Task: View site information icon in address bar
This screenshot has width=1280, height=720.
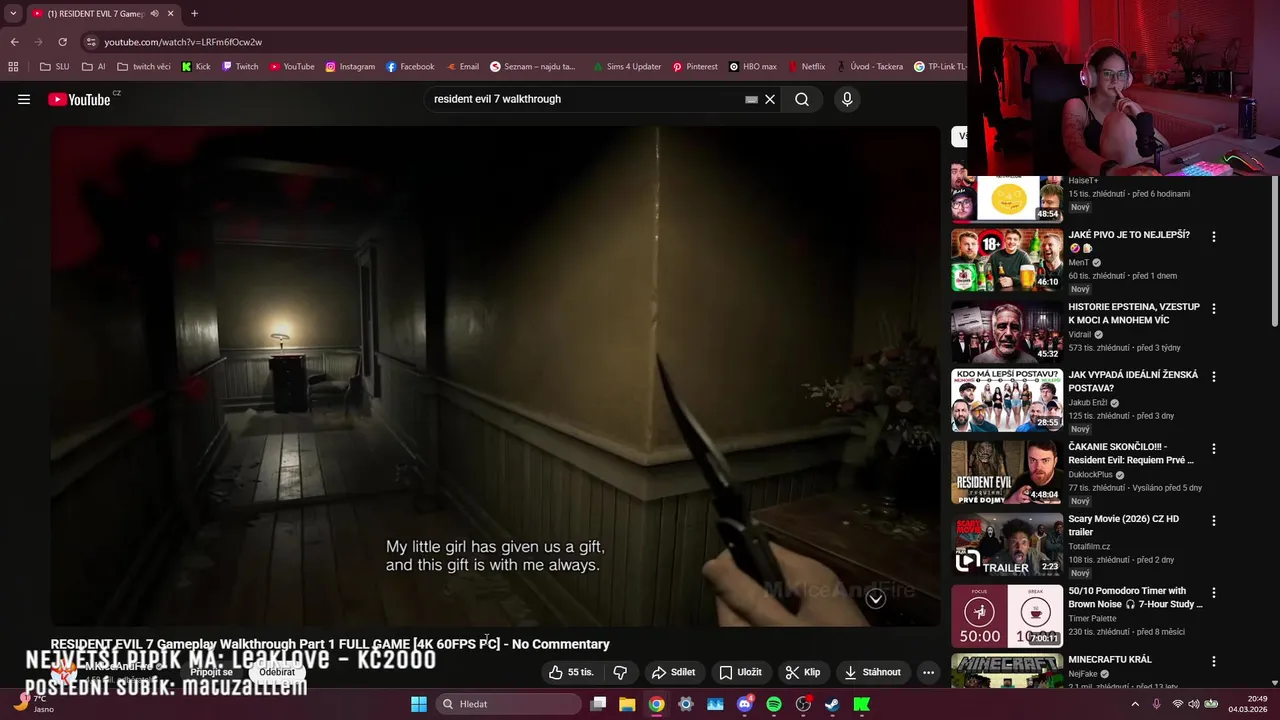Action: (x=91, y=42)
